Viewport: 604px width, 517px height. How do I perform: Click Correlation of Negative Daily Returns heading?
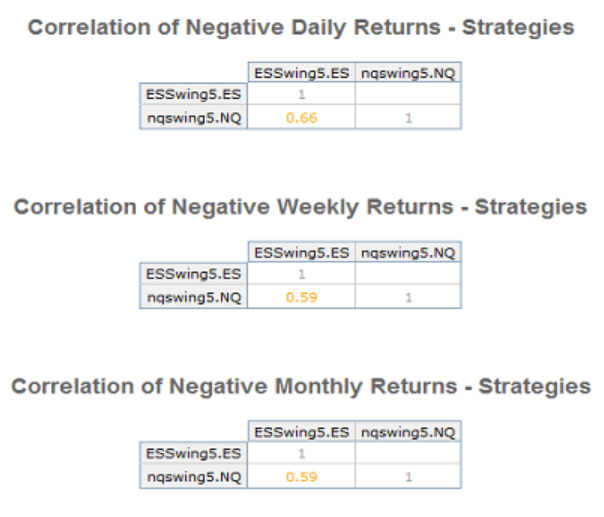click(301, 27)
